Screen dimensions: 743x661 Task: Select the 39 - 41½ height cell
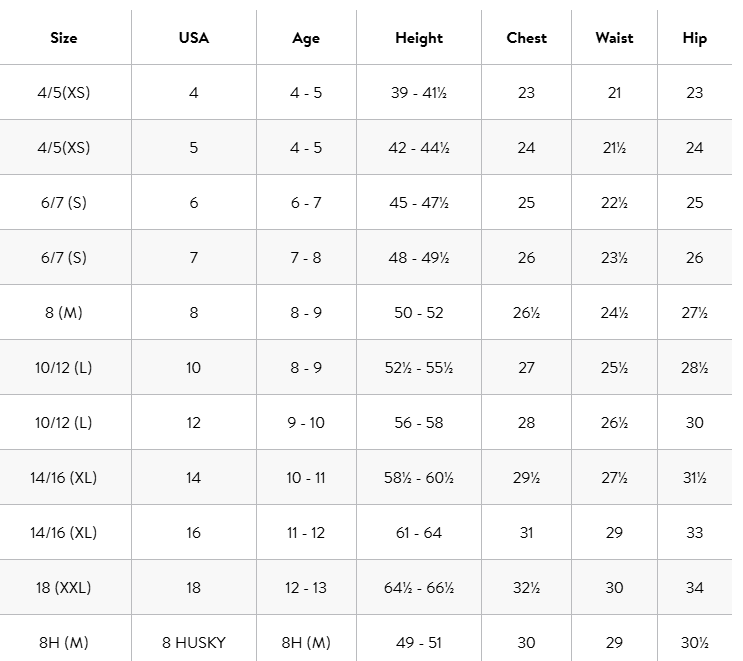tap(418, 93)
